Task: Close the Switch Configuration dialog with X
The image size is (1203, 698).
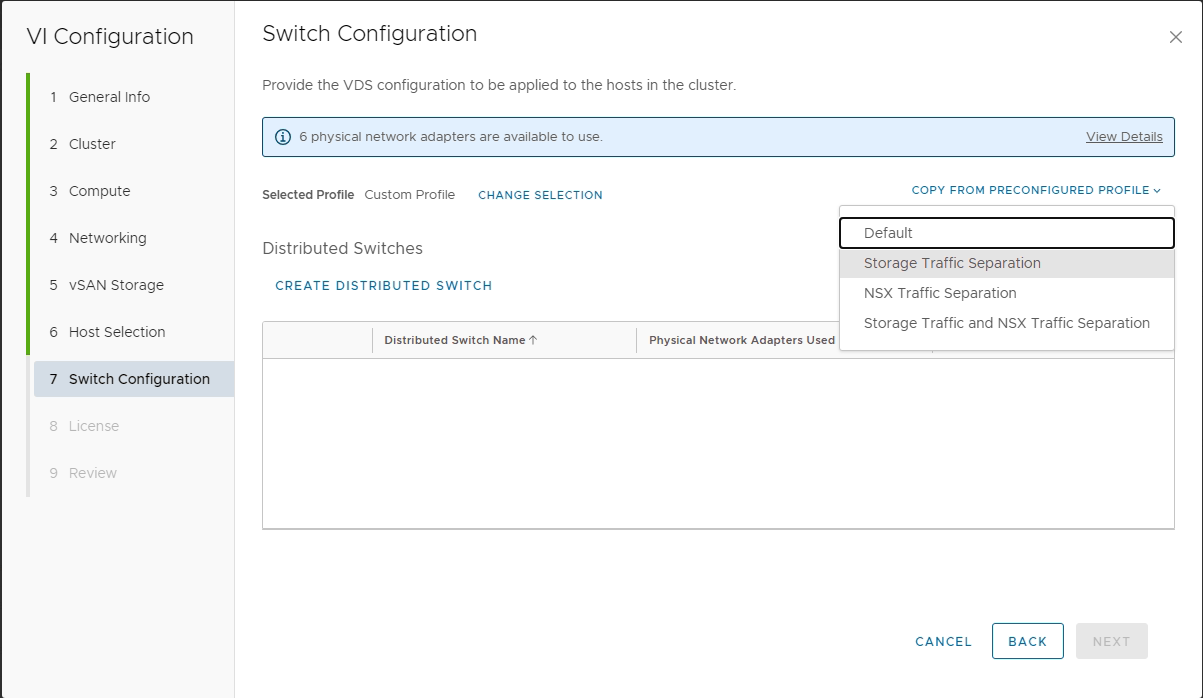Action: click(x=1175, y=37)
